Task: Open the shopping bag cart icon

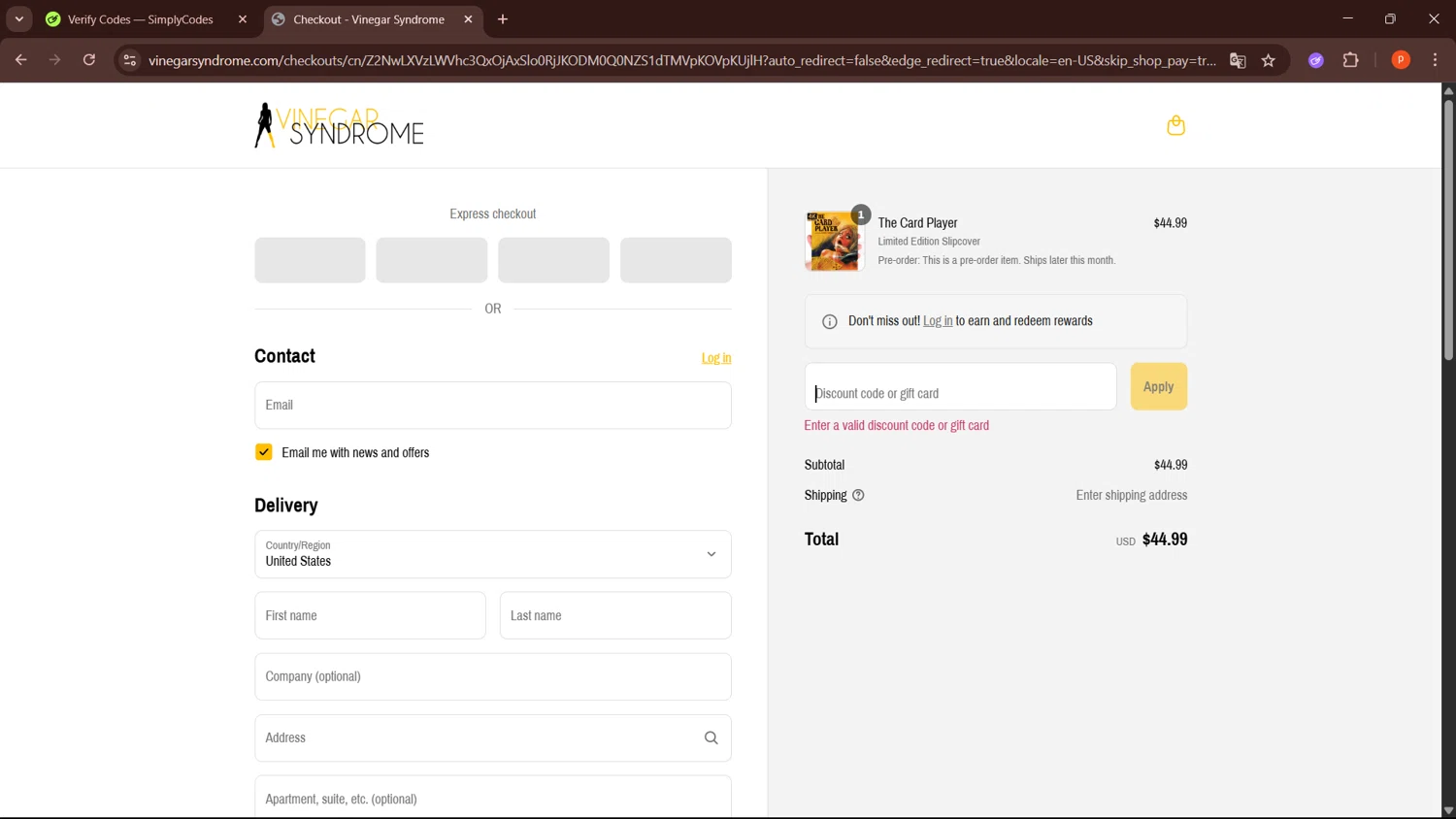Action: [1175, 125]
